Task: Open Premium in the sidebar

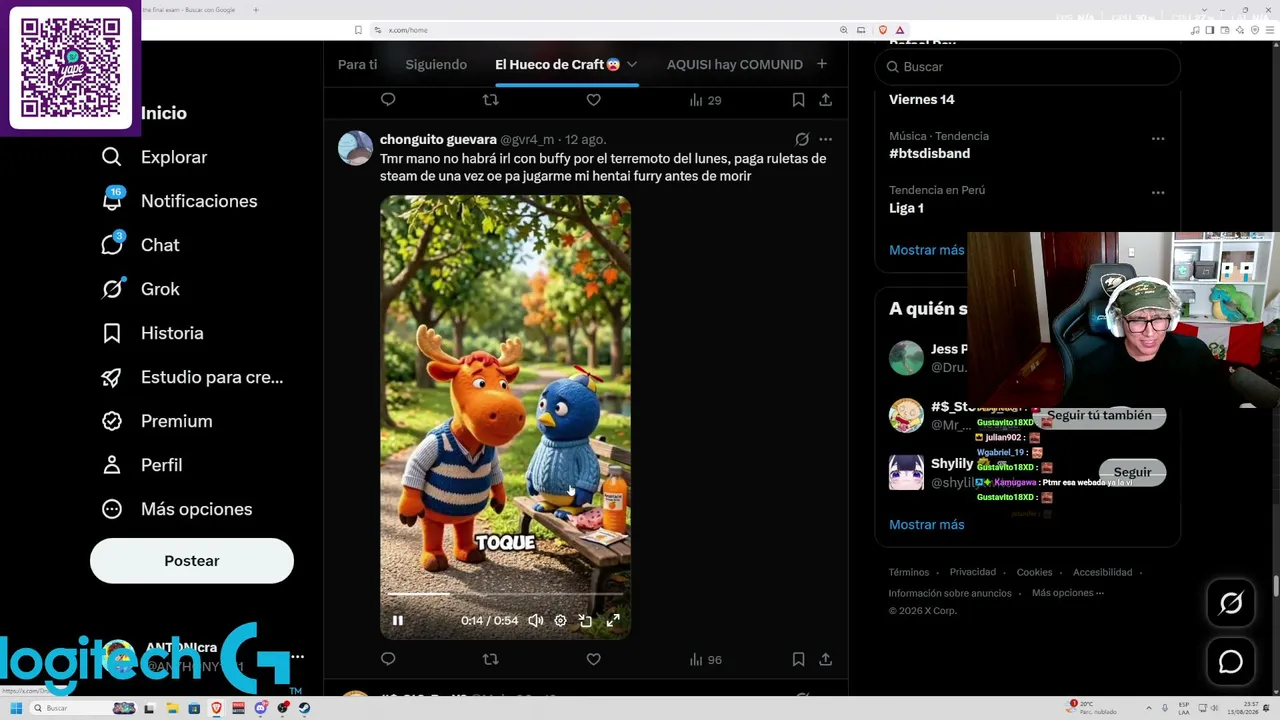Action: point(157,421)
